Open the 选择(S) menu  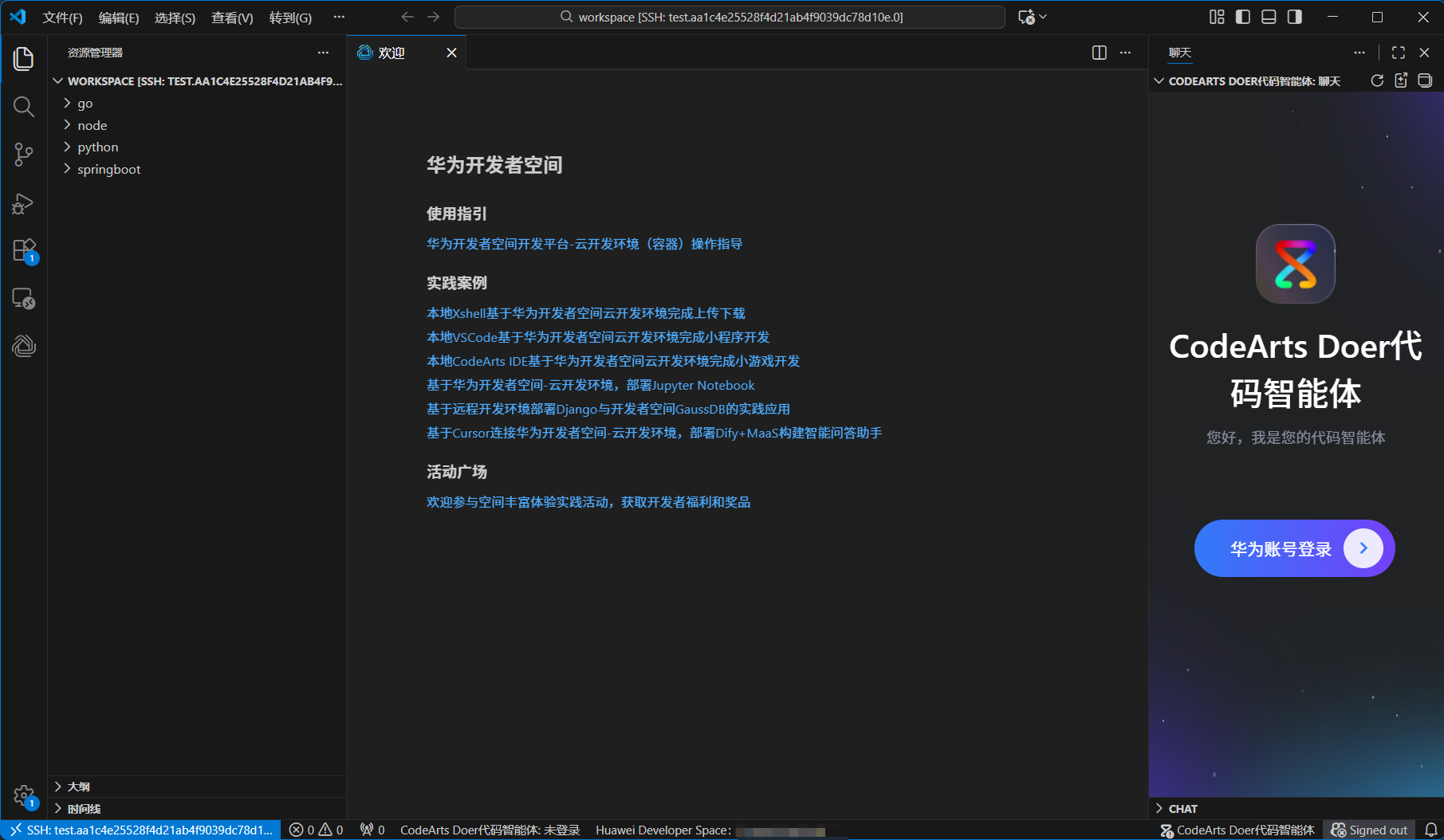coord(175,18)
